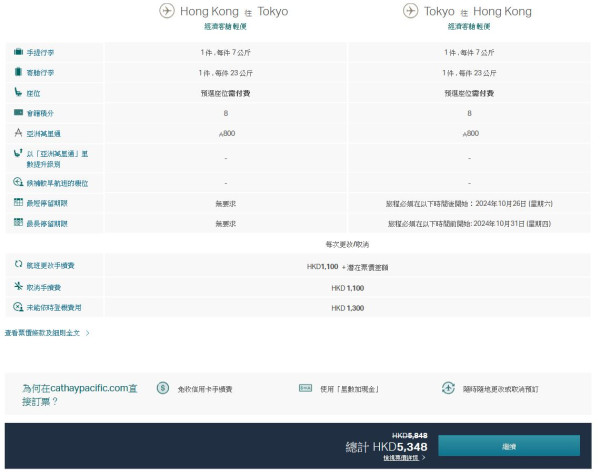600x475 pixels.
Task: Click the 以「亞洲萬里通」里數提升級別 label
Action: point(57,159)
